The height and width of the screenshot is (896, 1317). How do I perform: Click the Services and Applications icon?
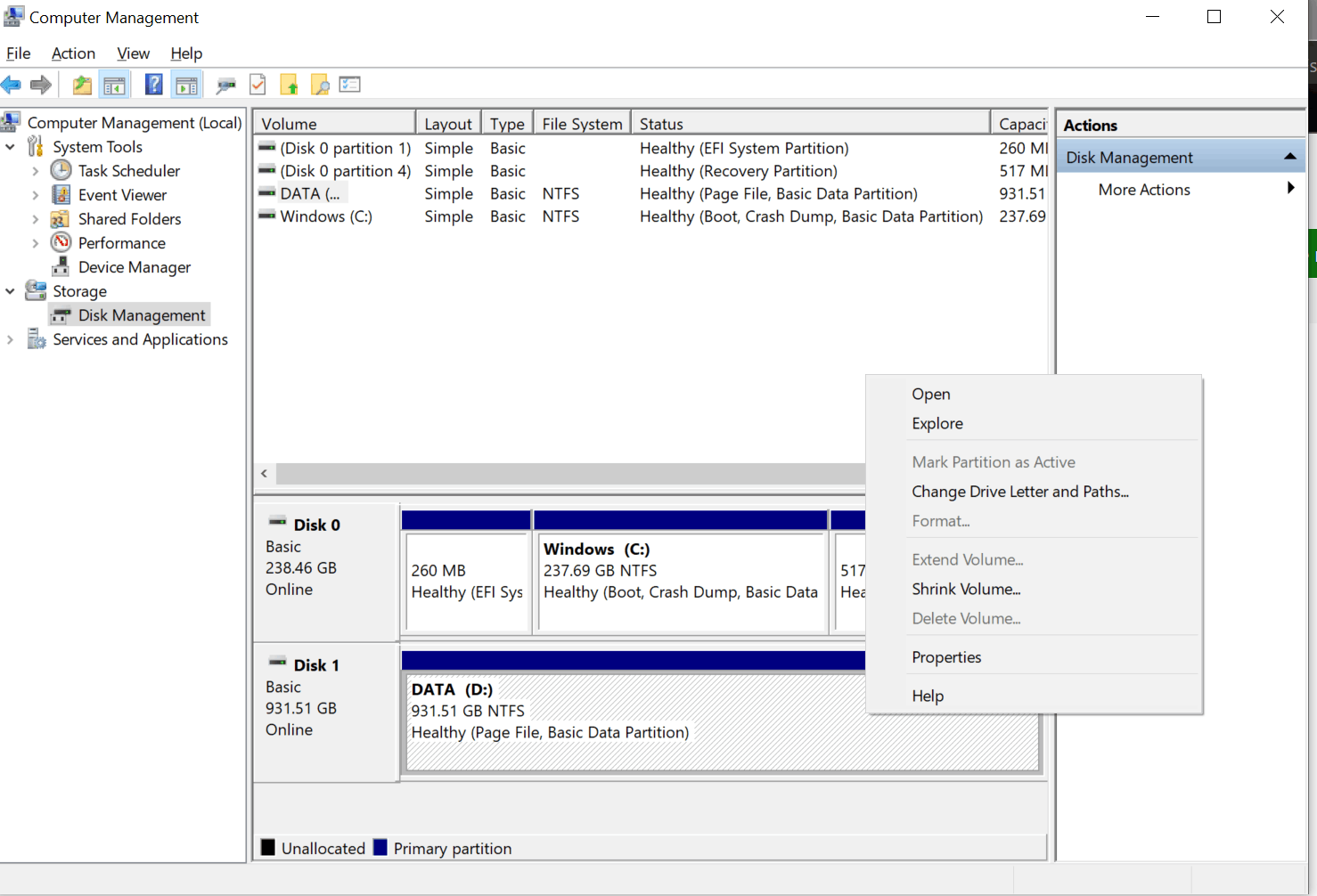pos(36,339)
